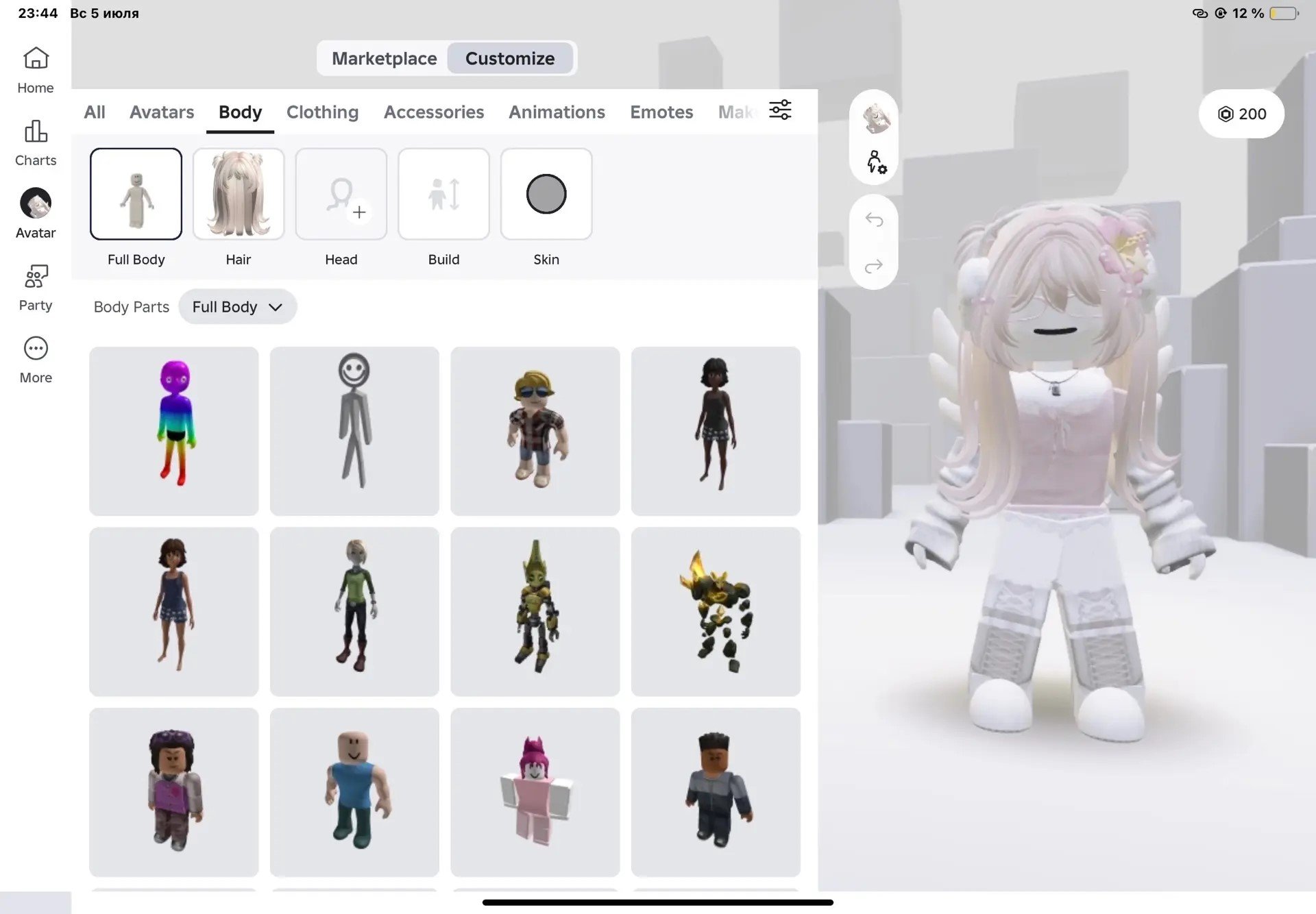Open the Head category tile

(x=341, y=194)
